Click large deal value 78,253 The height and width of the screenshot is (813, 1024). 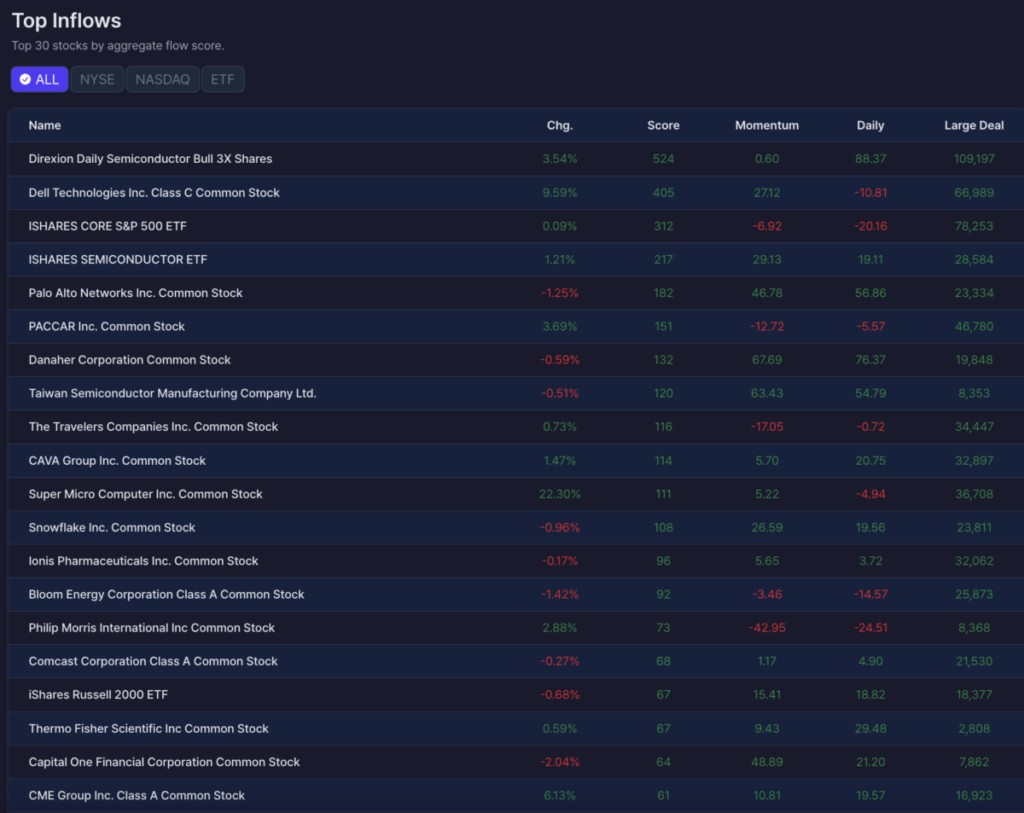coord(974,226)
